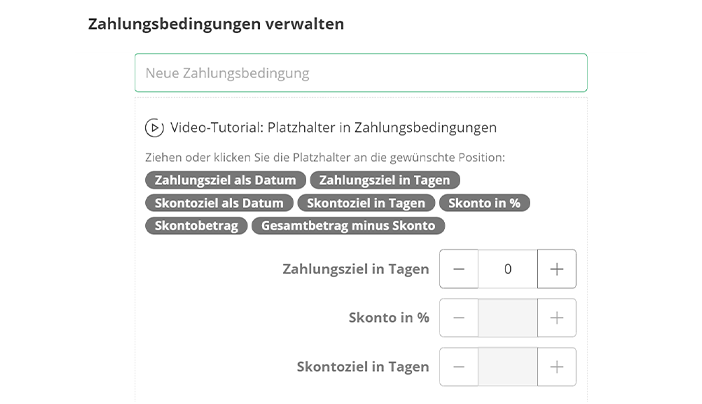The width and height of the screenshot is (702, 404).
Task: Decrease Zahlungsziel in Tagen with minus
Action: [459, 269]
